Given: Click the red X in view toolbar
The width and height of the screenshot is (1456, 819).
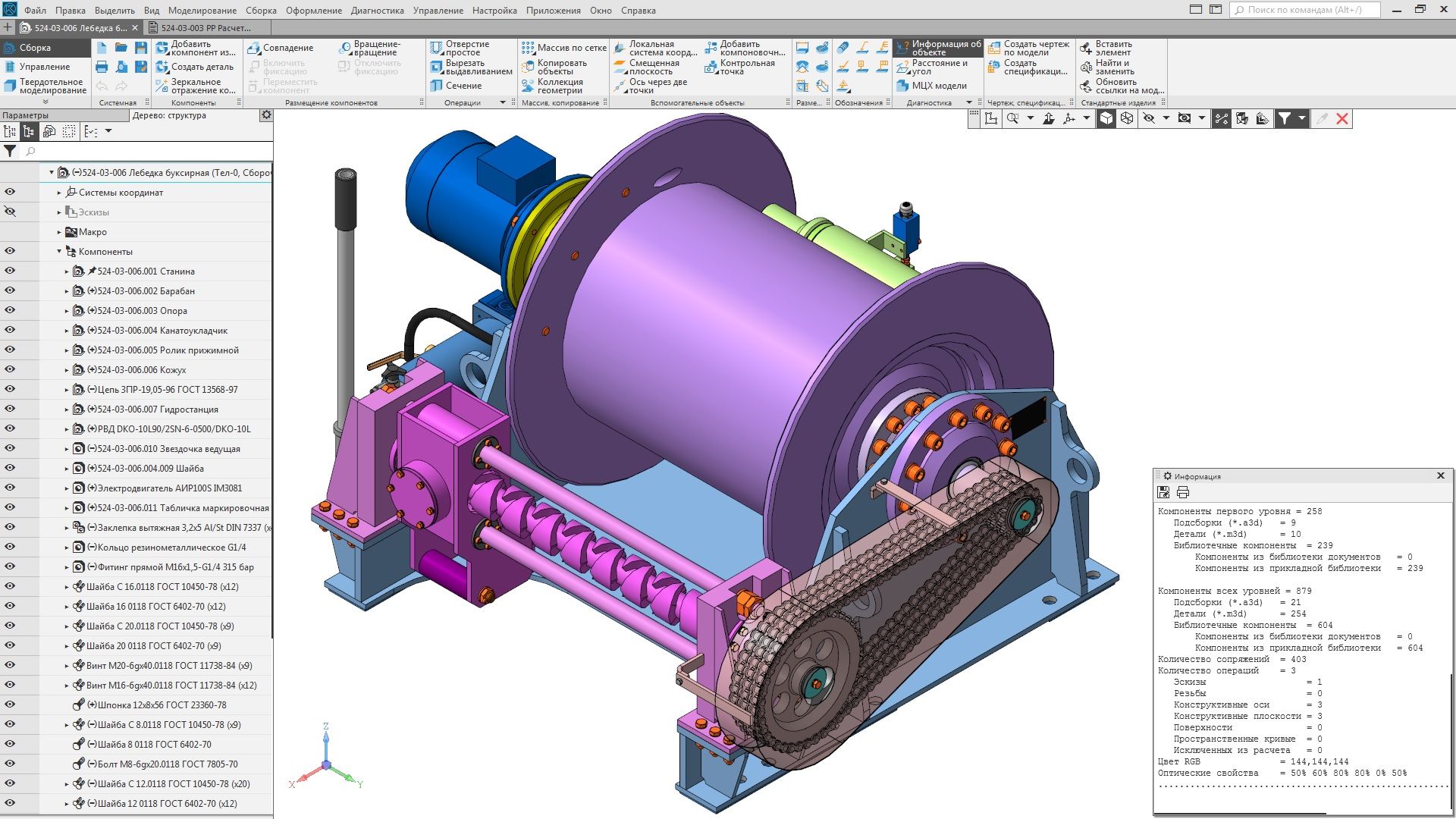Looking at the screenshot, I should (1342, 118).
